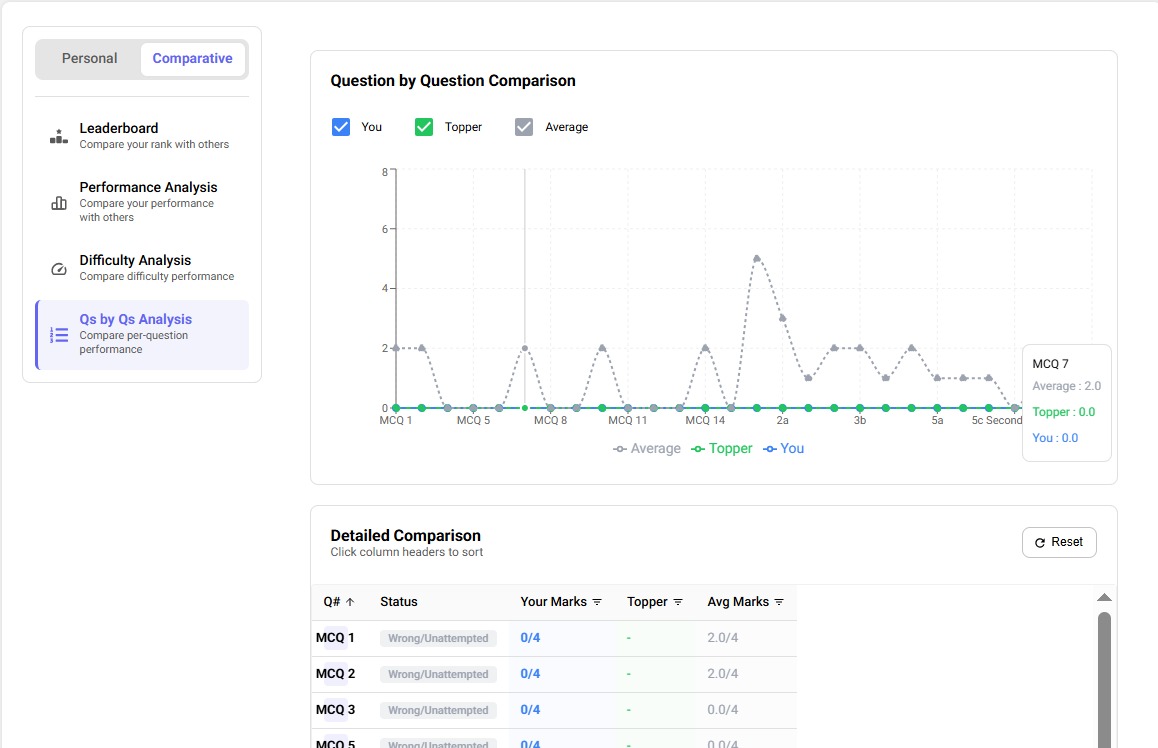This screenshot has width=1158, height=748.
Task: Click 0/4 your marks in MCQ 2 row
Action: [530, 674]
